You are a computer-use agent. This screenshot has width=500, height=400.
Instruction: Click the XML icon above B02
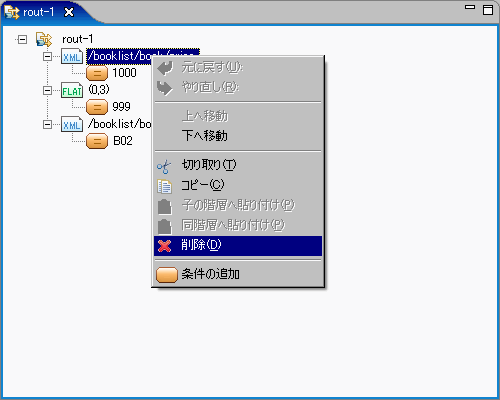tap(72, 124)
